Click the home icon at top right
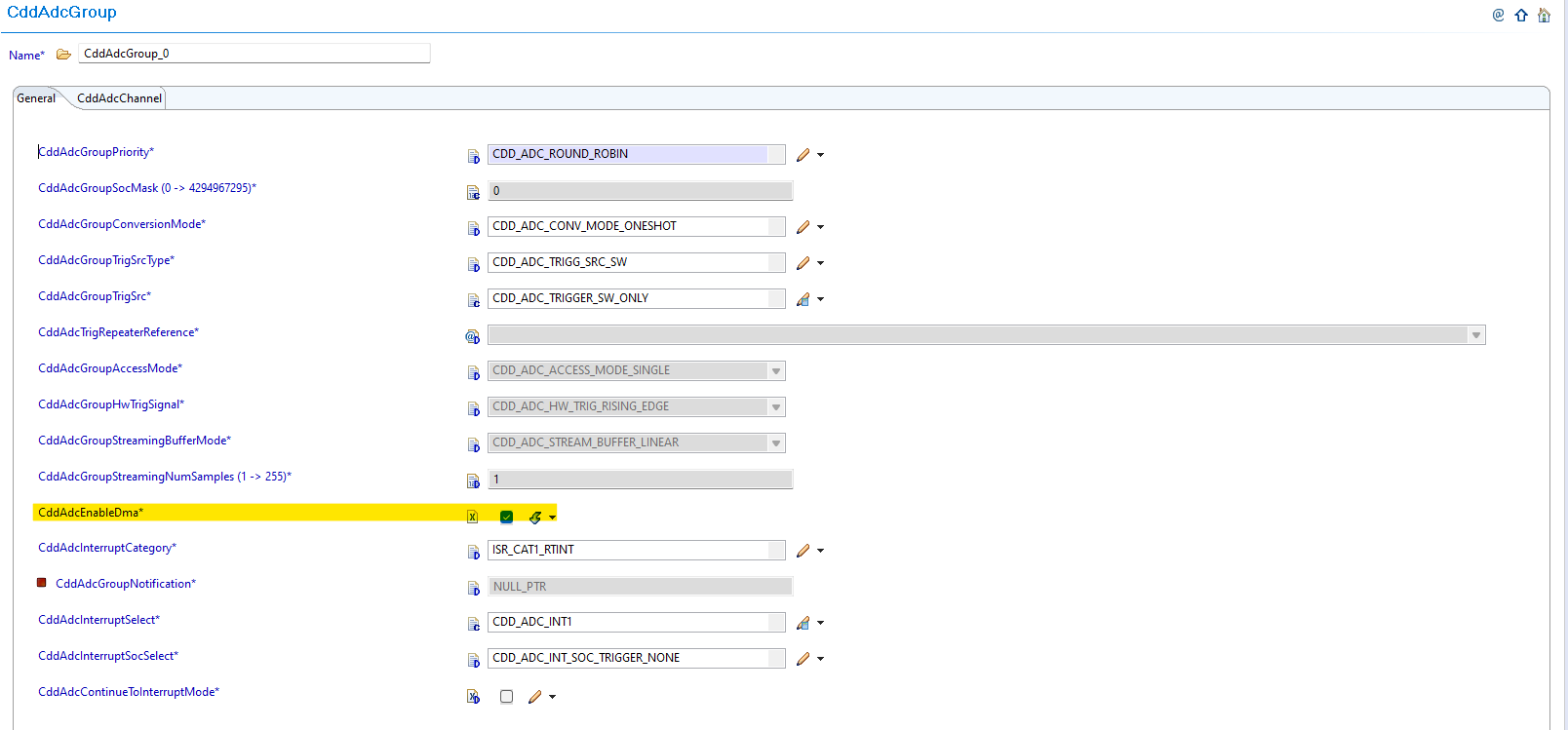Screen dimensions: 1568x730 (1544, 15)
